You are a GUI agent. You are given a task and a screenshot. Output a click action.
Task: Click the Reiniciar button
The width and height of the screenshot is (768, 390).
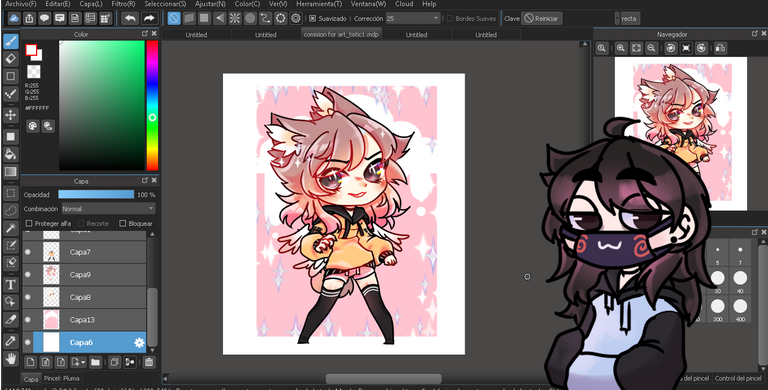click(x=541, y=19)
